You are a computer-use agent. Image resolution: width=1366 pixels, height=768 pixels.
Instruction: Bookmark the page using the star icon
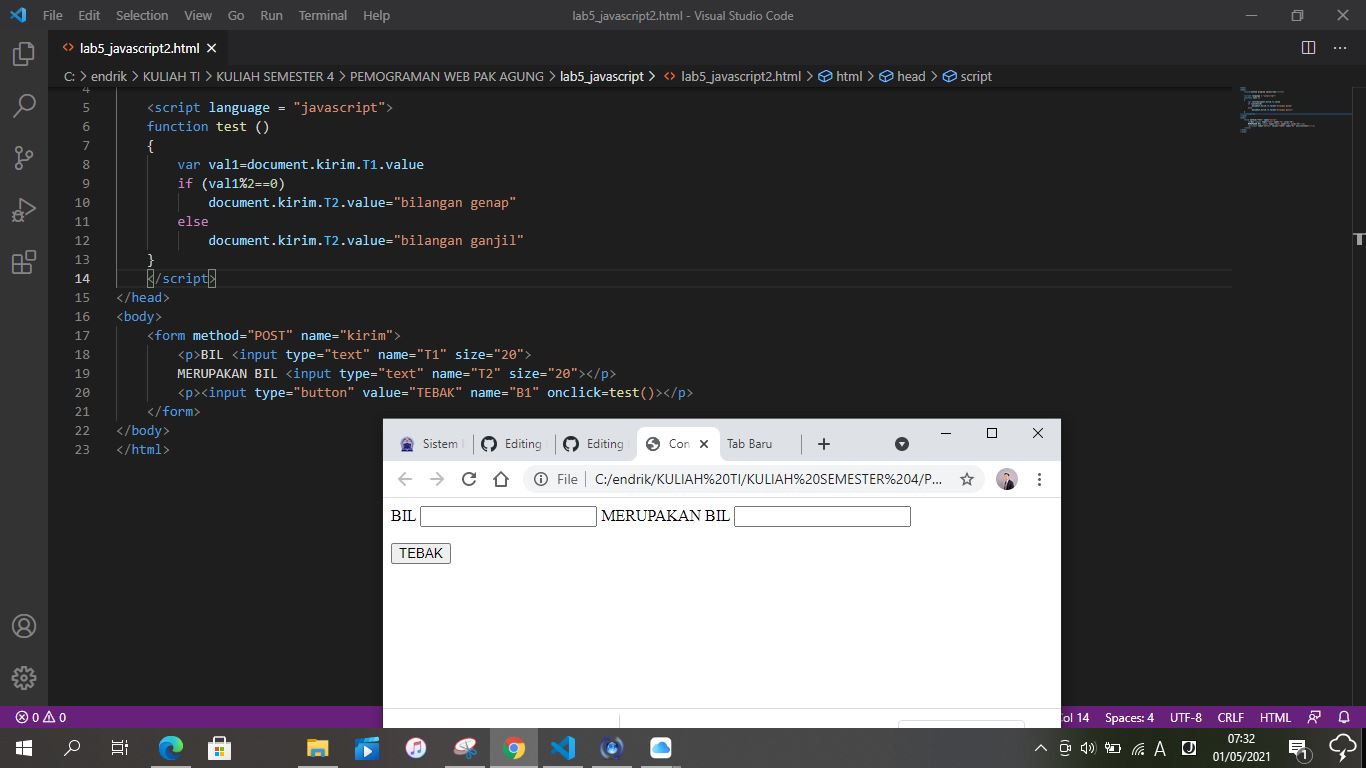click(x=966, y=479)
